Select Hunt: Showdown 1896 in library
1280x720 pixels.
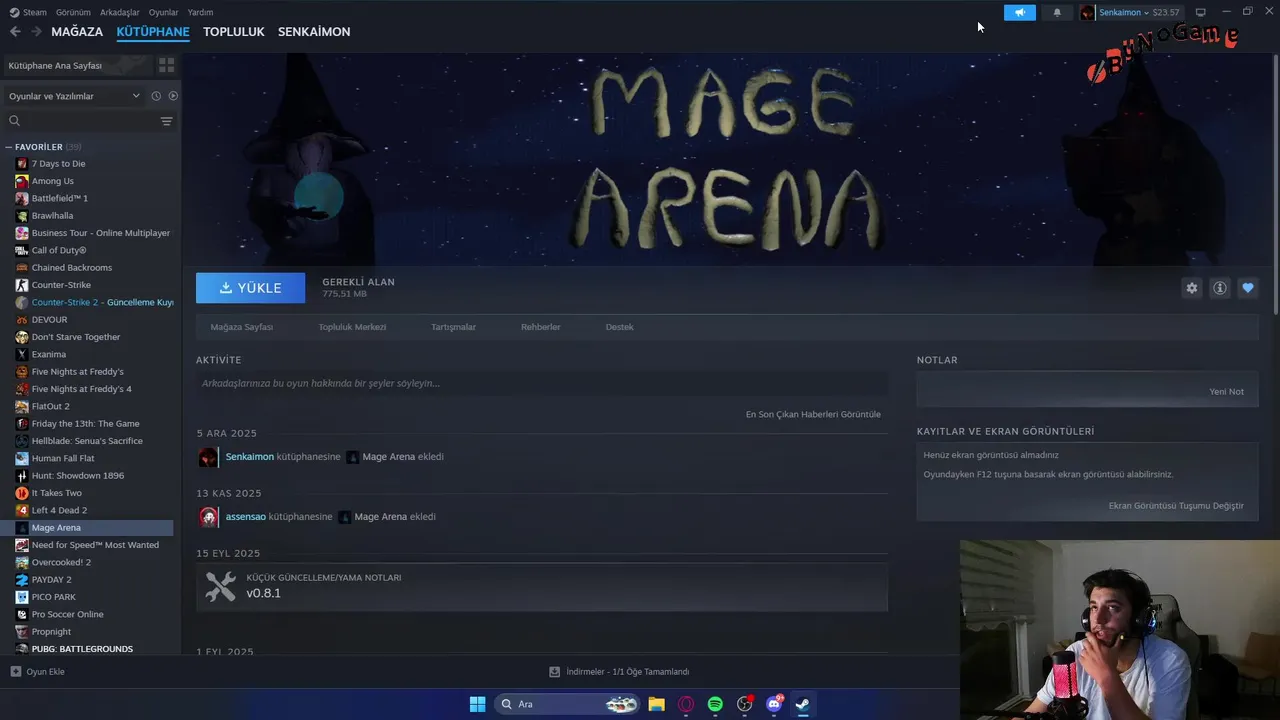click(78, 476)
